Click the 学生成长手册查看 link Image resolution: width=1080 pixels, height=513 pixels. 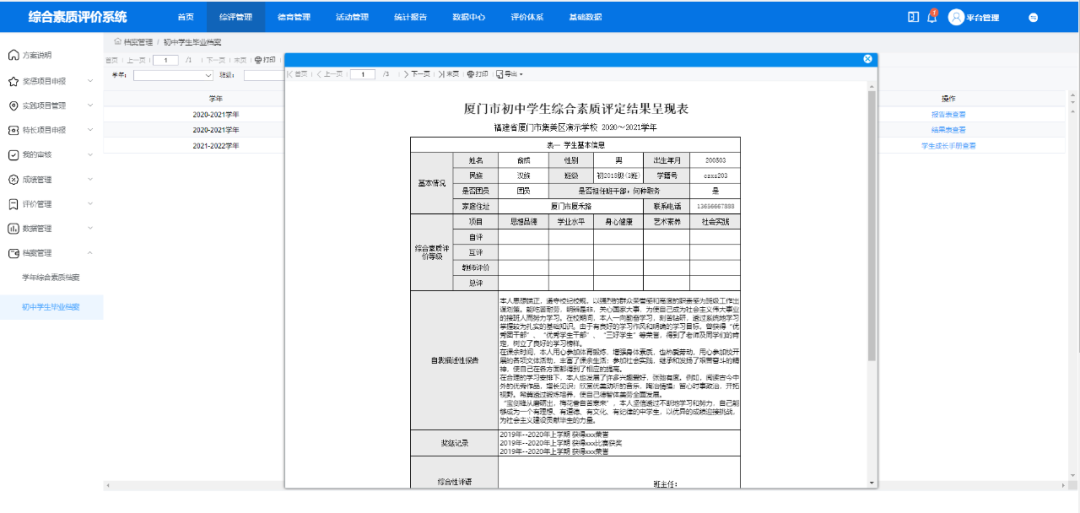coord(947,146)
